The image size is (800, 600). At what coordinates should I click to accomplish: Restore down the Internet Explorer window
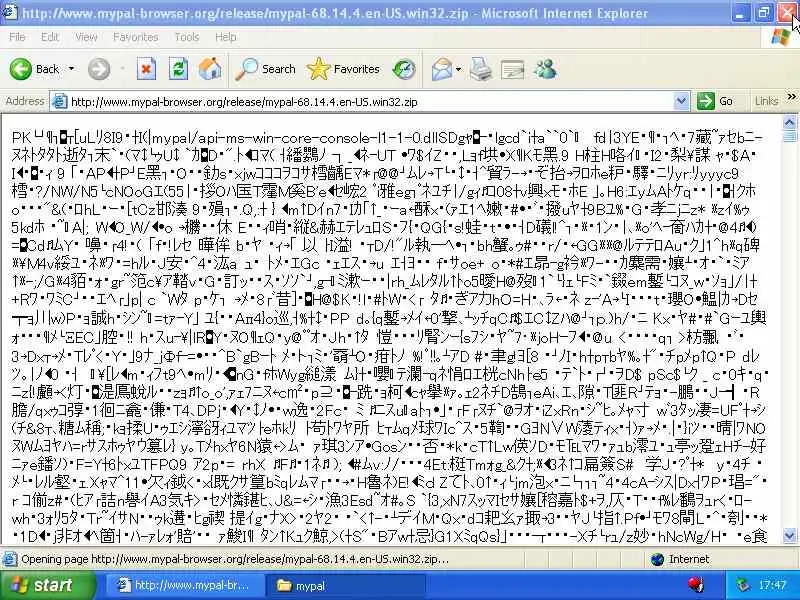(763, 13)
